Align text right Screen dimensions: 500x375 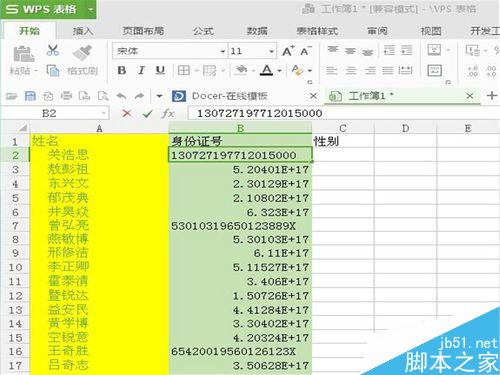tap(370, 70)
